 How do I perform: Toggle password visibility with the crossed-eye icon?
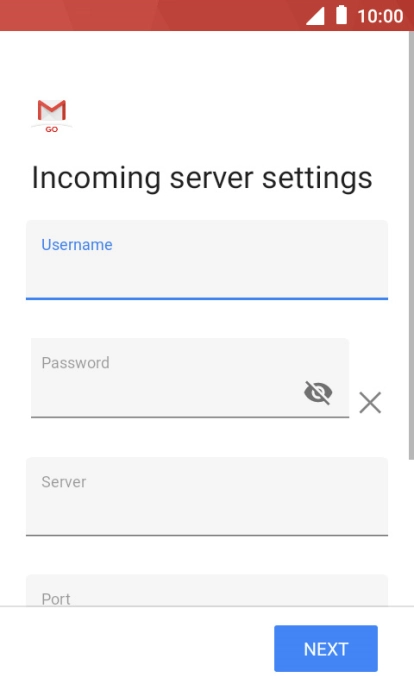point(318,392)
